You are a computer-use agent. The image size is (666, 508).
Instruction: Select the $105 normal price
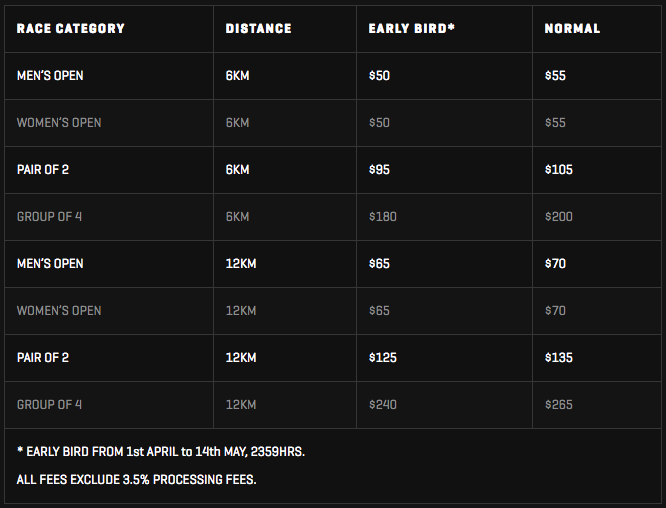pyautogui.click(x=559, y=169)
